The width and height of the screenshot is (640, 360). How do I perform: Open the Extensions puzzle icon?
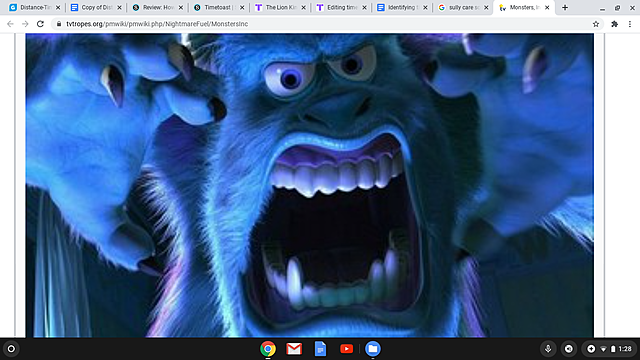coord(614,24)
